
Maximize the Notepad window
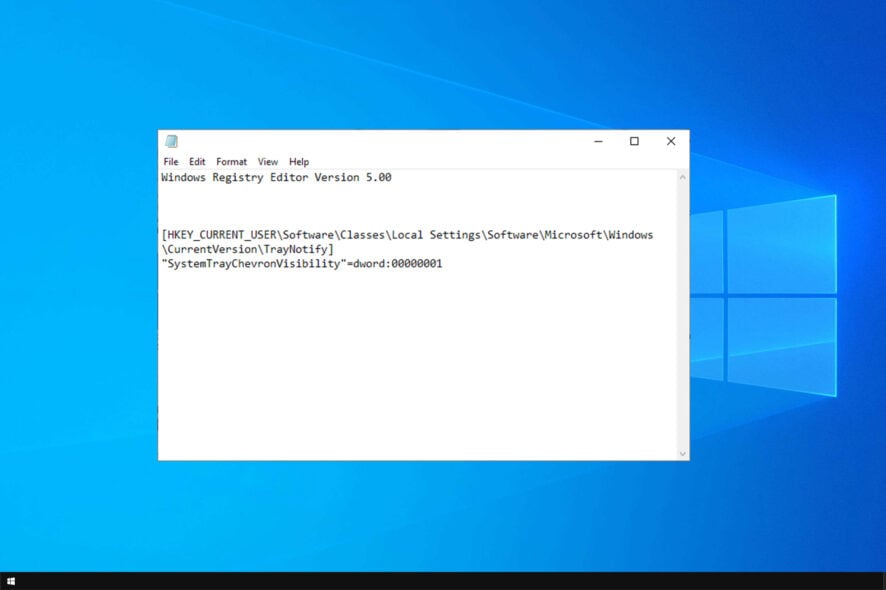tap(635, 141)
